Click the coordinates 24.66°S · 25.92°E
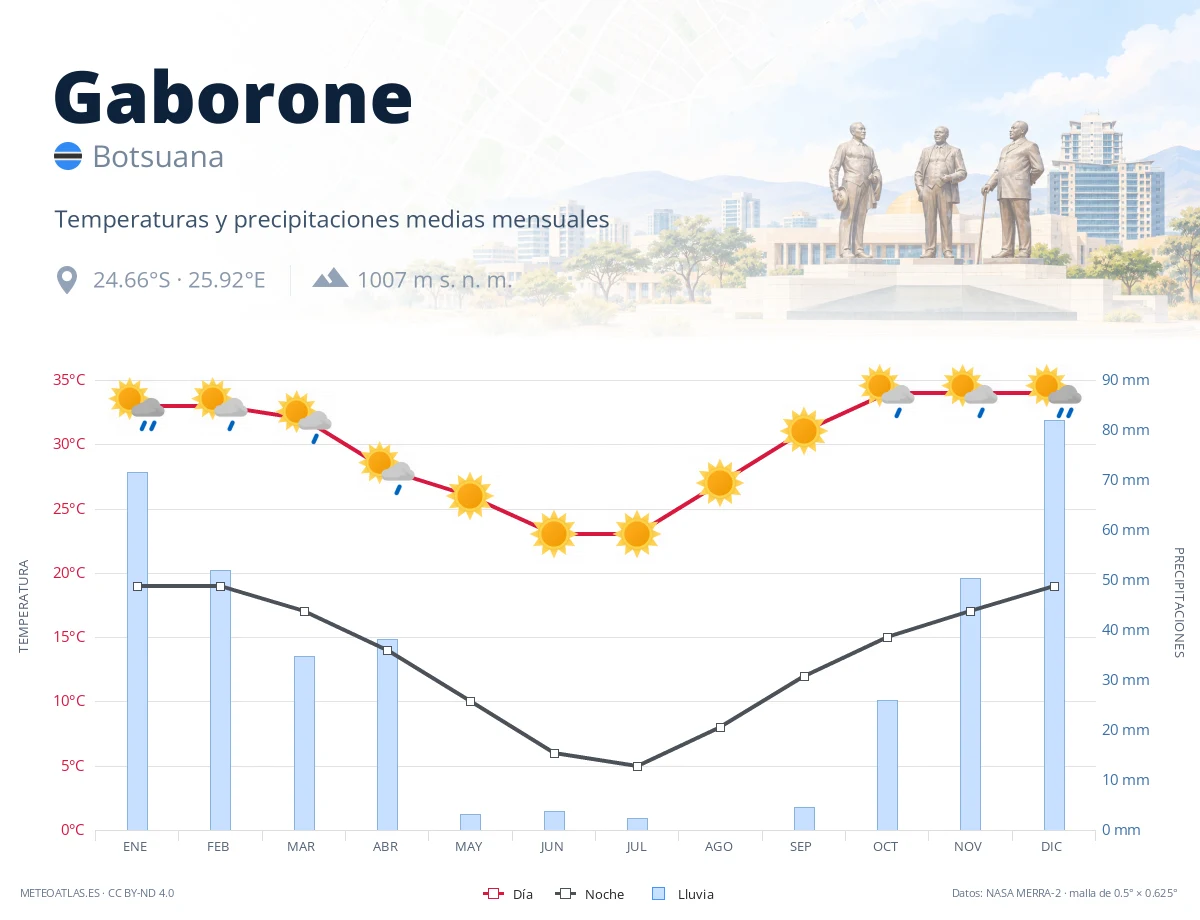The height and width of the screenshot is (920, 1200). 179,279
